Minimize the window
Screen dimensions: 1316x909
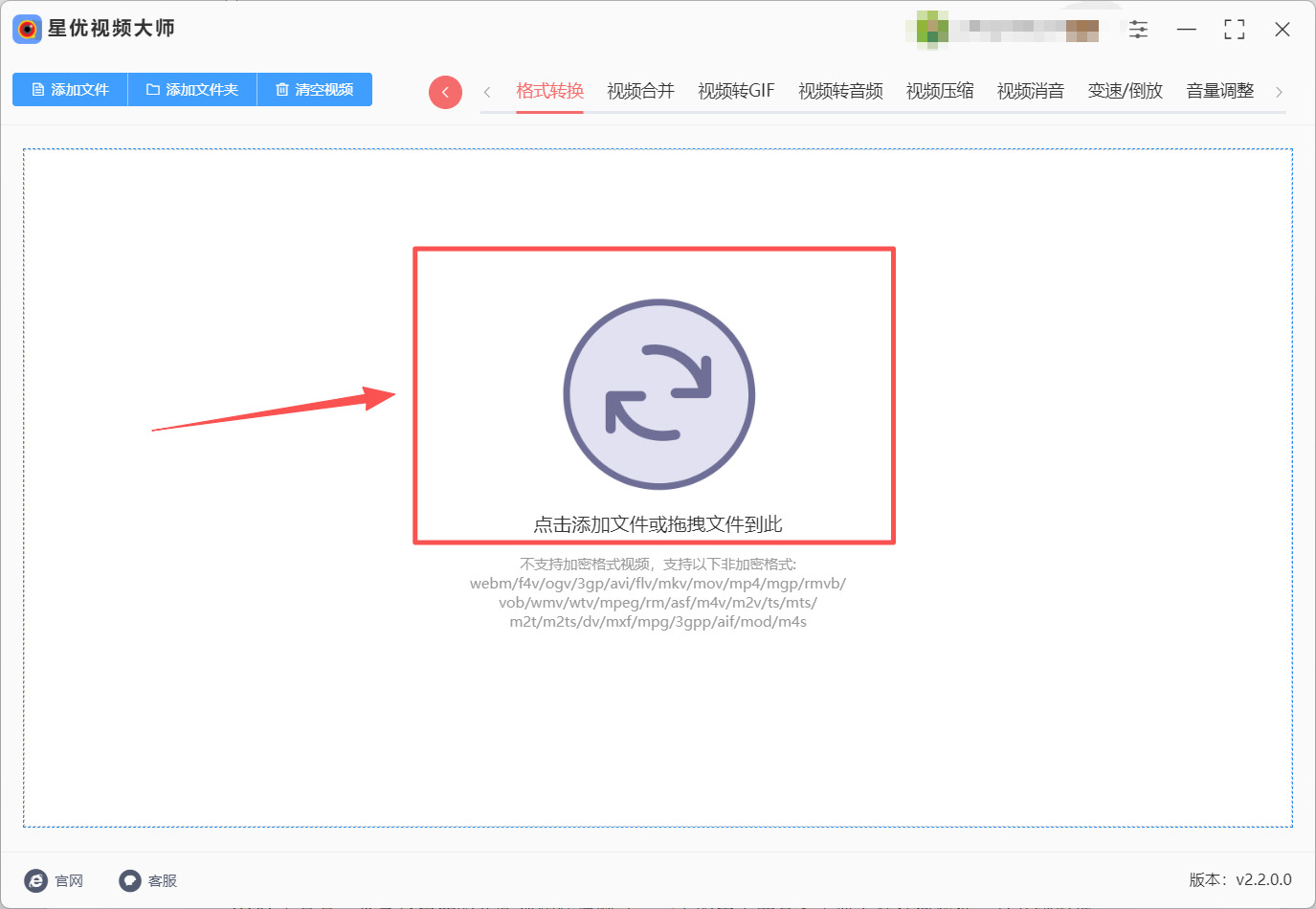tap(1187, 30)
